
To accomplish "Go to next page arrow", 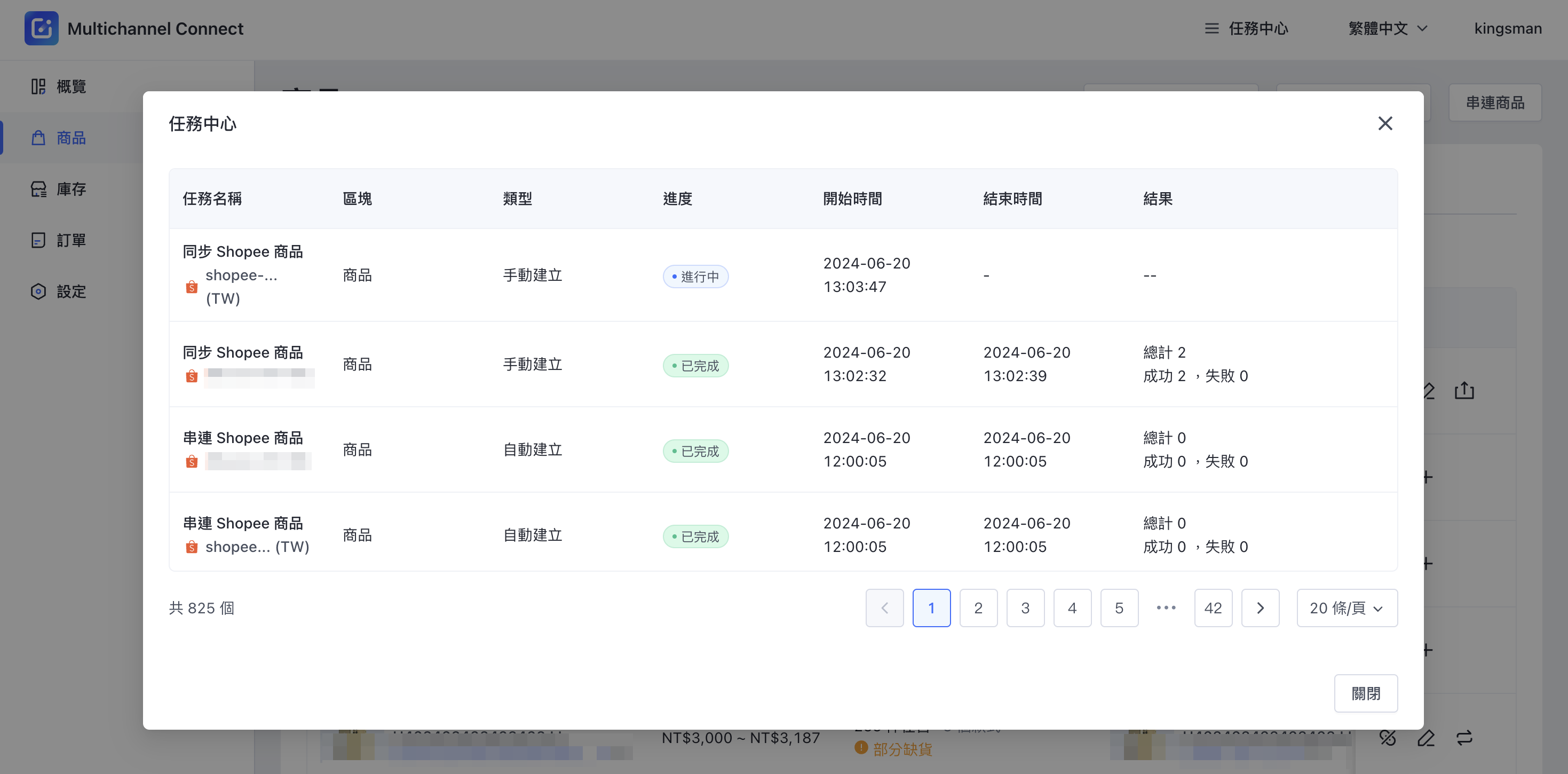I will coord(1260,607).
